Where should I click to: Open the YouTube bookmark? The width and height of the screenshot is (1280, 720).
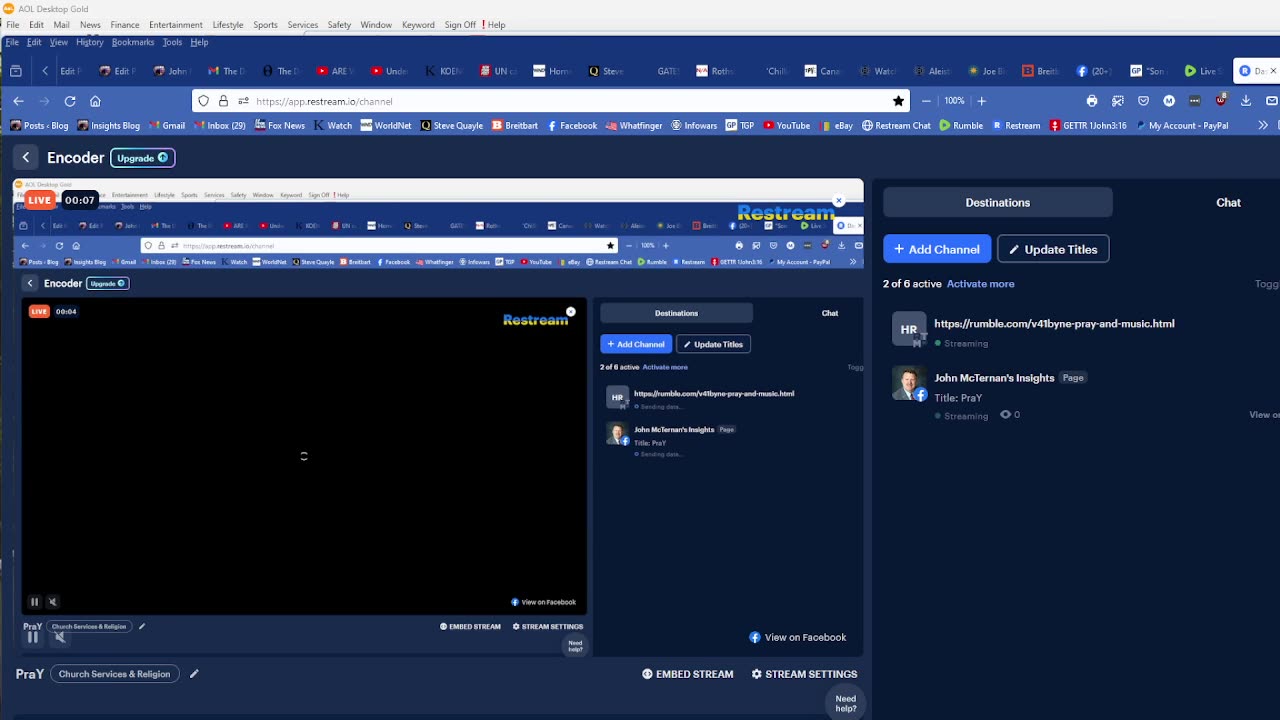pyautogui.click(x=787, y=125)
